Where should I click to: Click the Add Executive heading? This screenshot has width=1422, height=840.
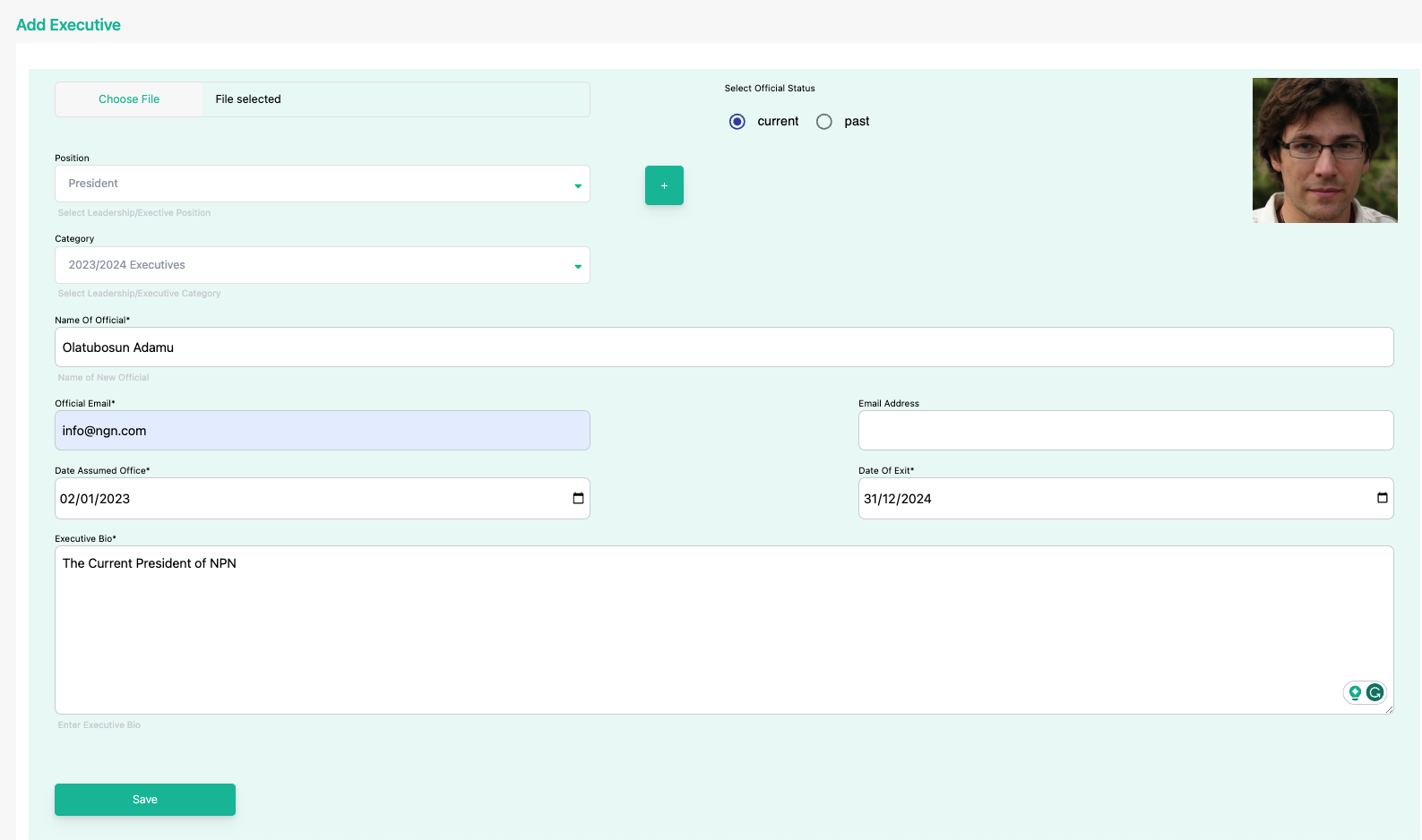(68, 25)
